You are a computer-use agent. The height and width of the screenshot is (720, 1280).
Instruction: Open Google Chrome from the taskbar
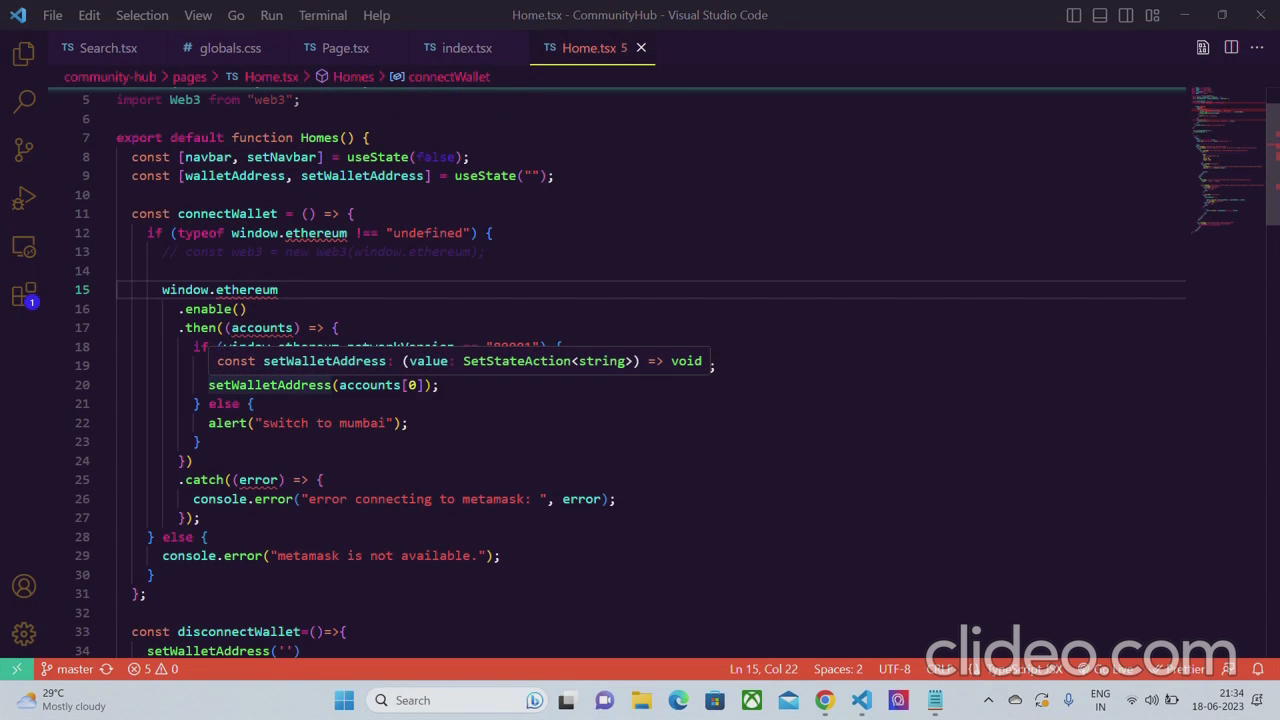coord(825,700)
